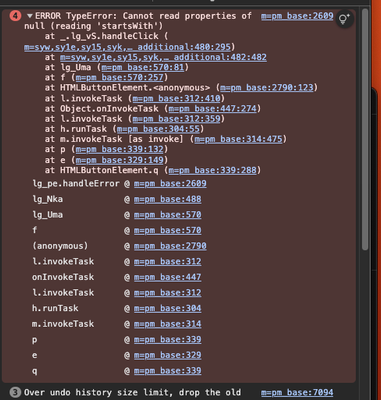This screenshot has width=381, height=400.
Task: Open link m=pm_base:447:274 after Object.onInvokeTask
Action: [212, 109]
